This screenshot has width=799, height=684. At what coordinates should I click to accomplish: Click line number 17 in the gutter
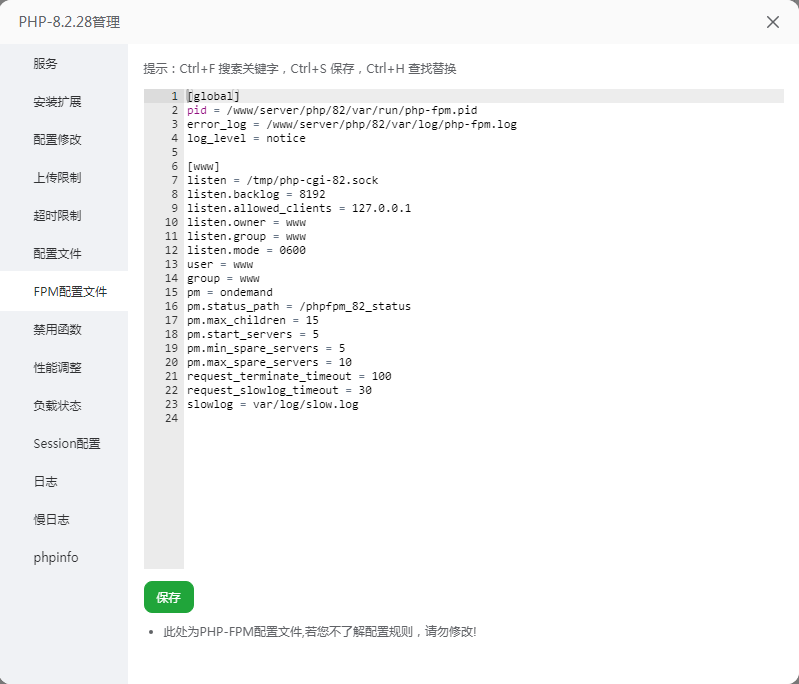click(172, 321)
